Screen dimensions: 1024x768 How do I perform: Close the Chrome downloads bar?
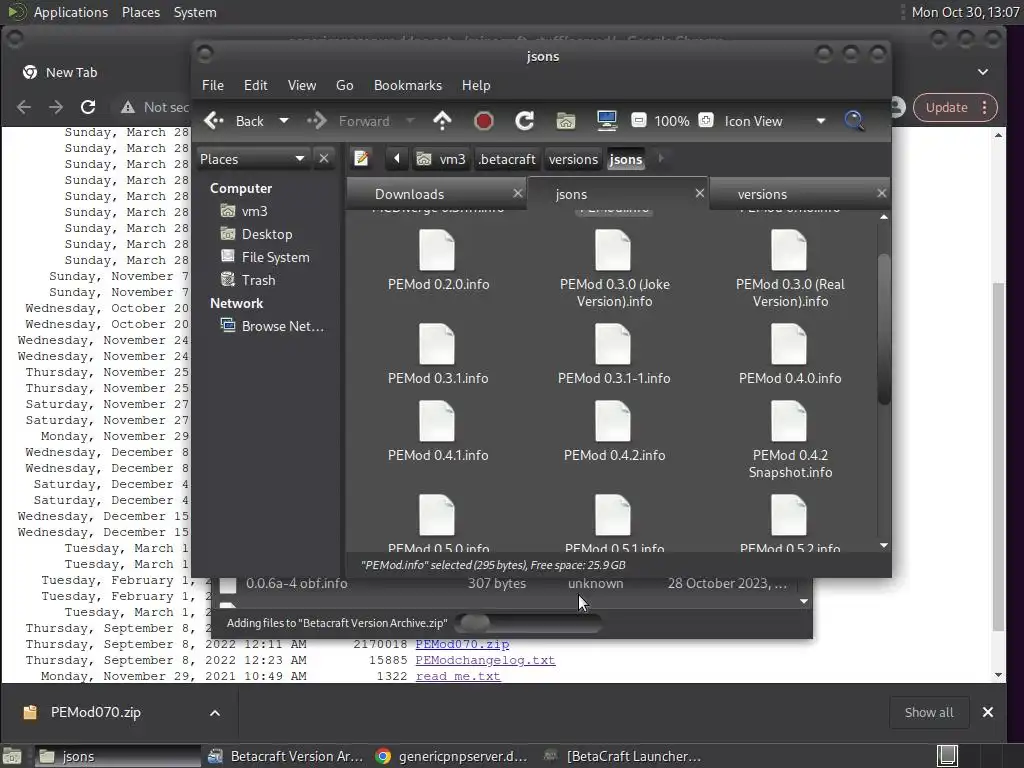point(988,712)
